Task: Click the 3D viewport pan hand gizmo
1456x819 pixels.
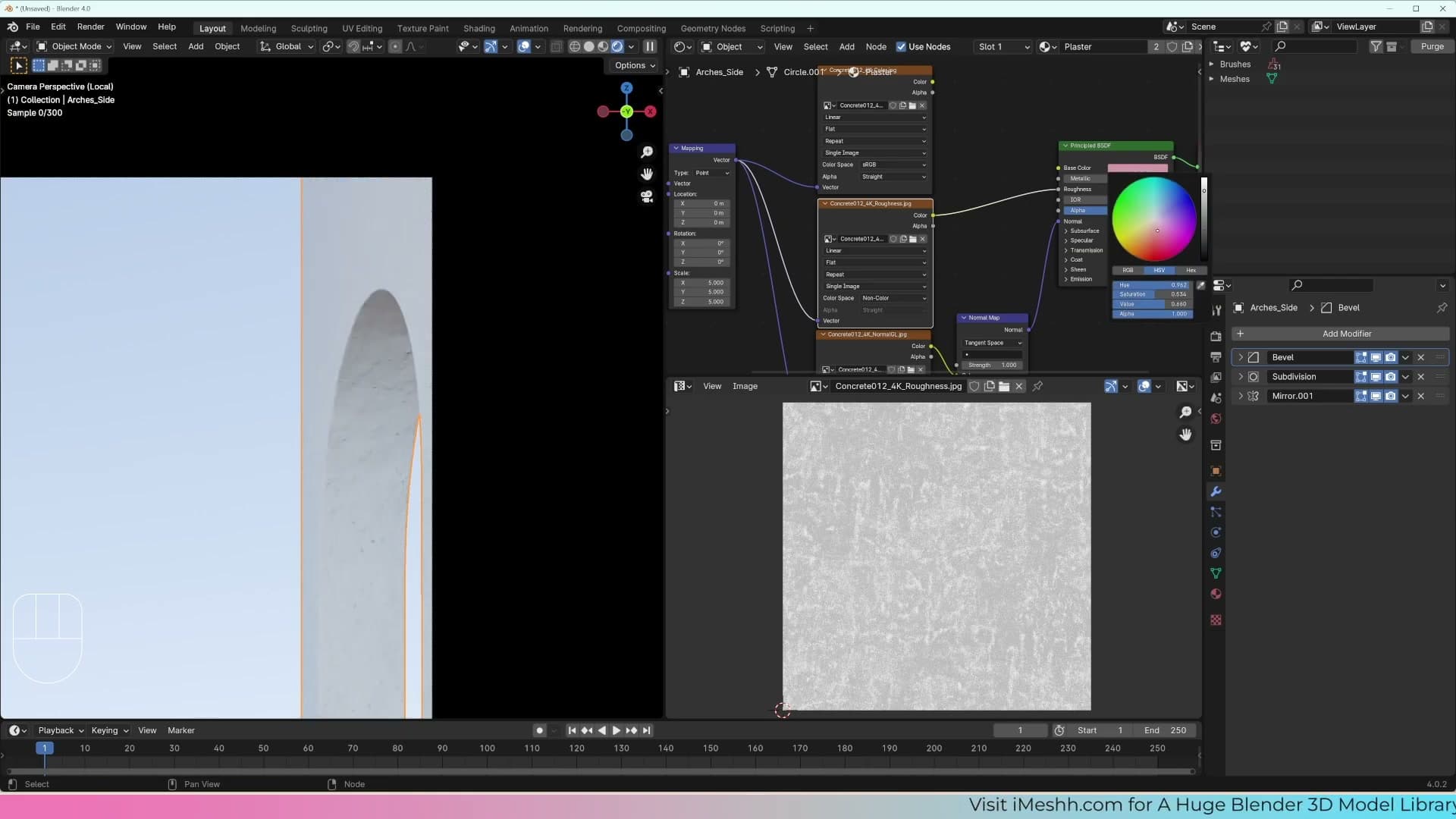Action: point(647,174)
